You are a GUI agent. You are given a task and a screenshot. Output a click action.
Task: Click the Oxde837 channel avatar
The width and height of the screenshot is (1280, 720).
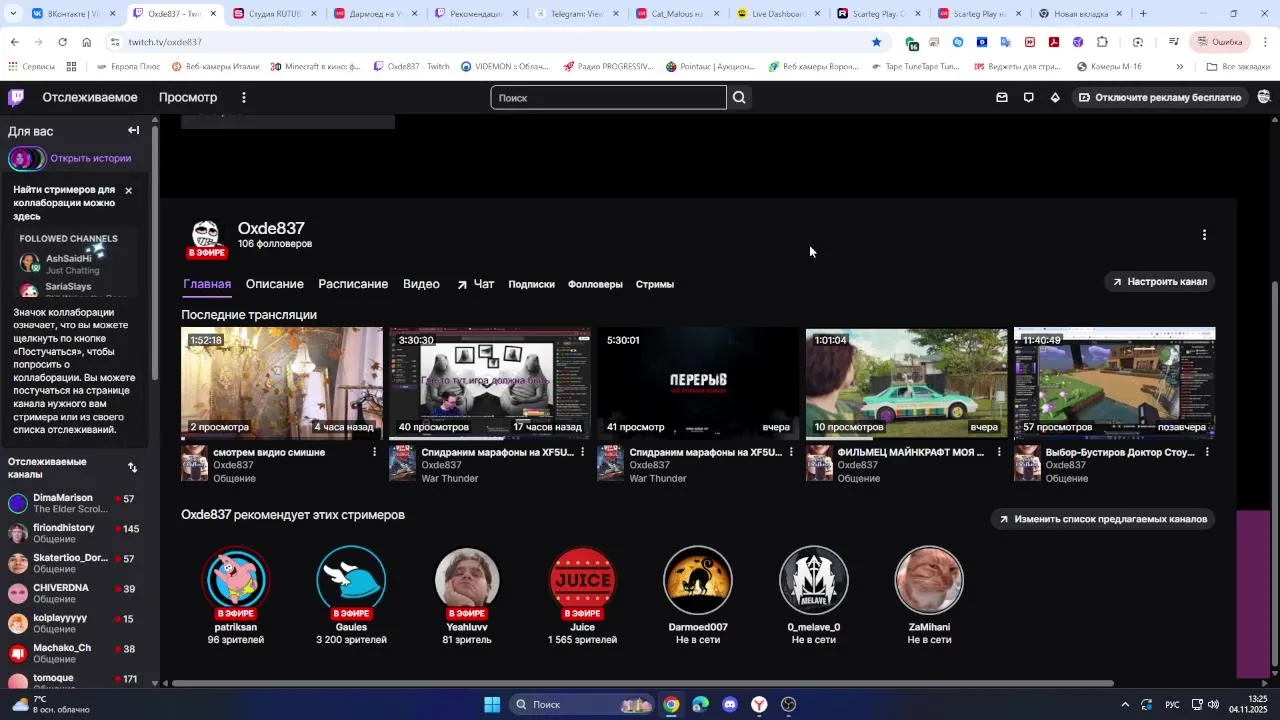(x=206, y=240)
